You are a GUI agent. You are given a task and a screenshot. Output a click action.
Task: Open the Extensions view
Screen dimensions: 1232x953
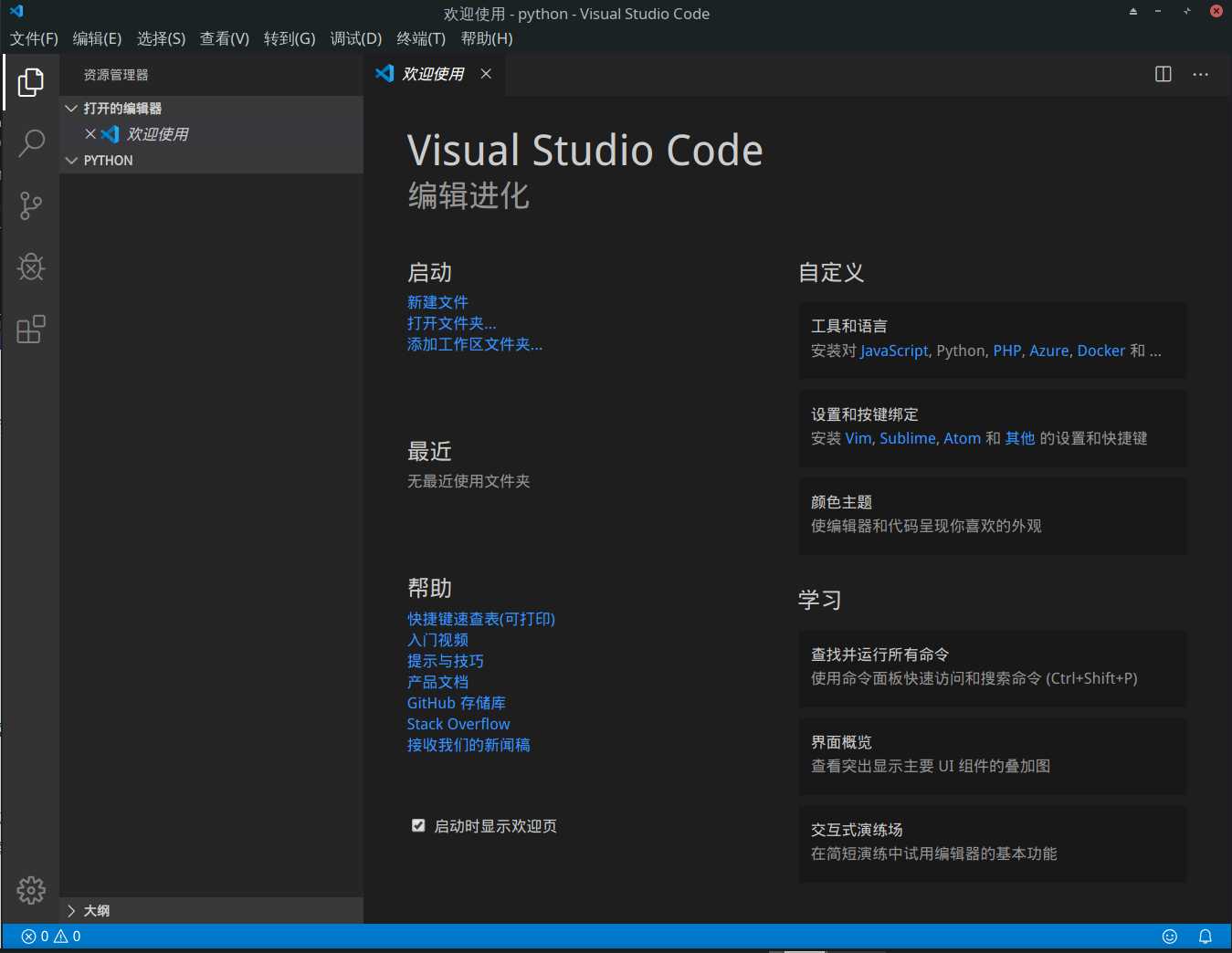(x=31, y=329)
